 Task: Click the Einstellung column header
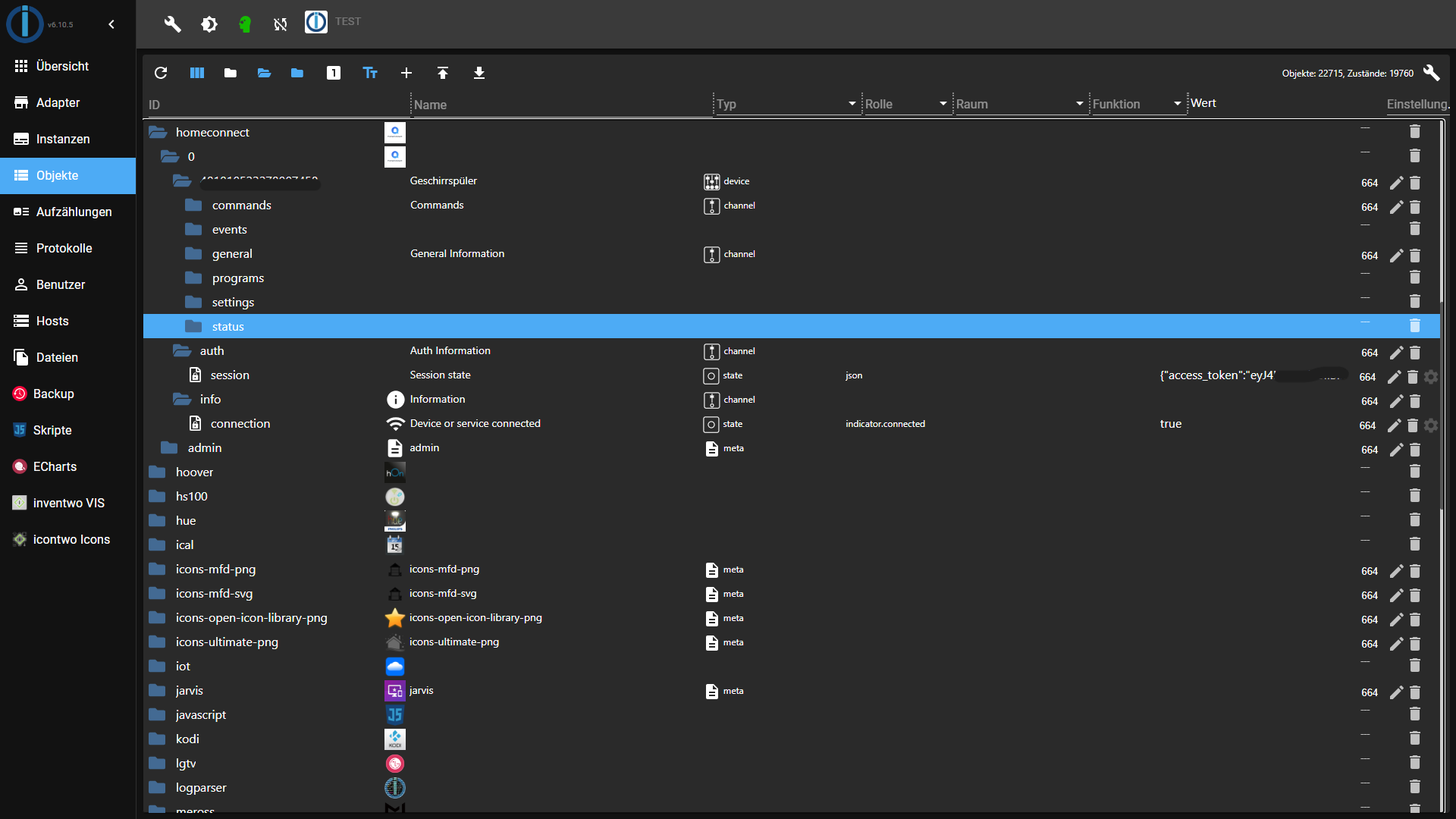(x=1417, y=104)
